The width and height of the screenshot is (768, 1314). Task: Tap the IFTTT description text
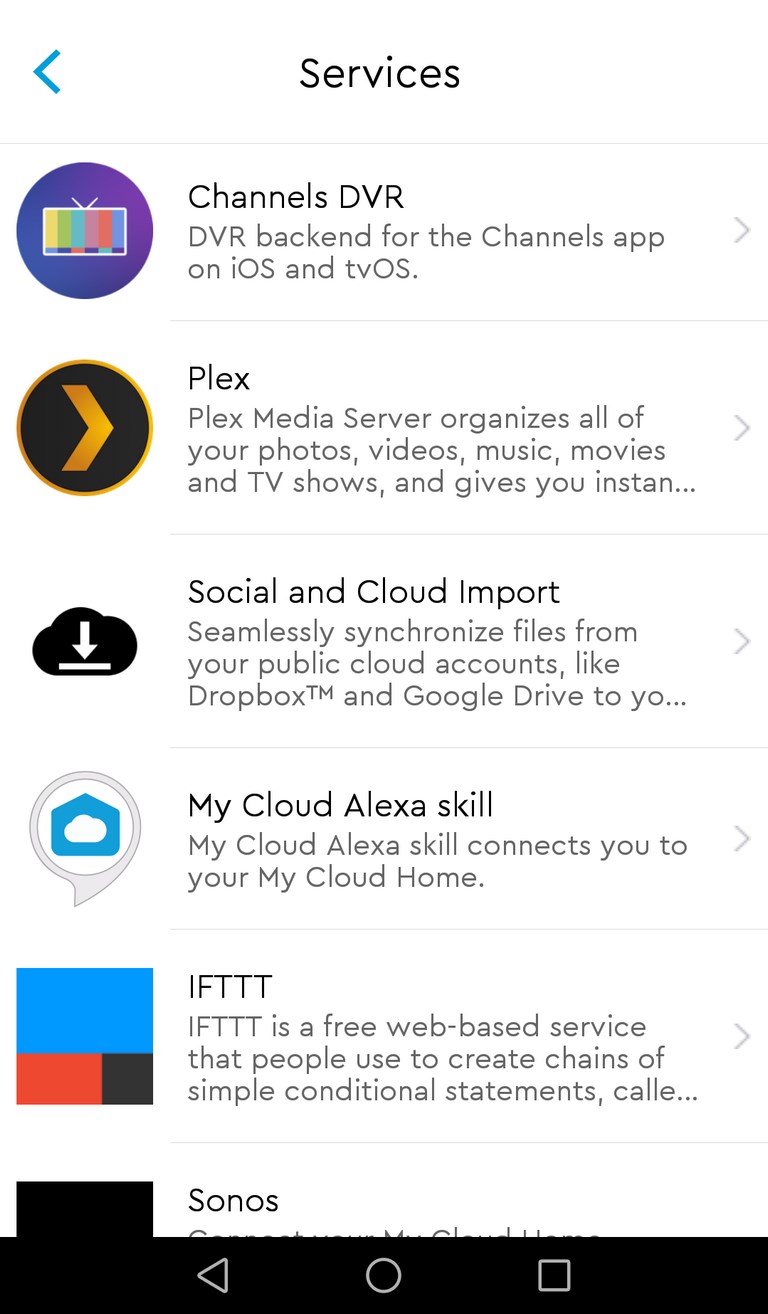(x=443, y=1058)
